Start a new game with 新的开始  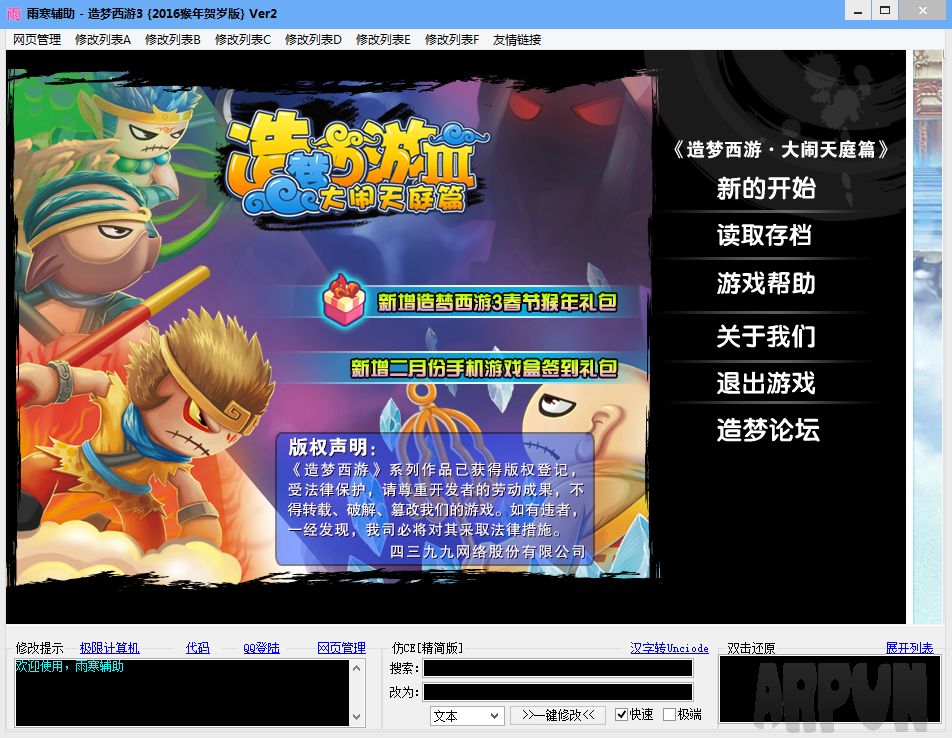click(766, 189)
